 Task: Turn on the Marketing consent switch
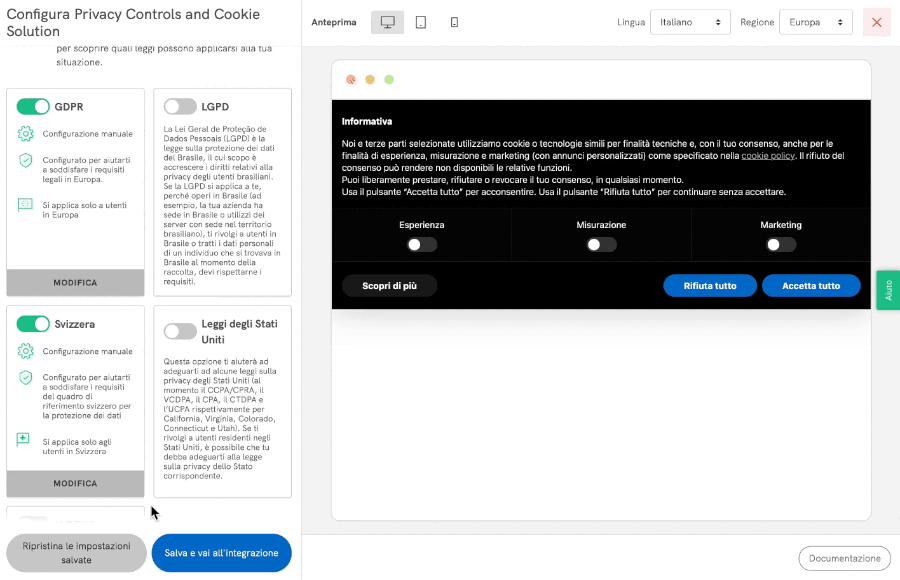(780, 244)
